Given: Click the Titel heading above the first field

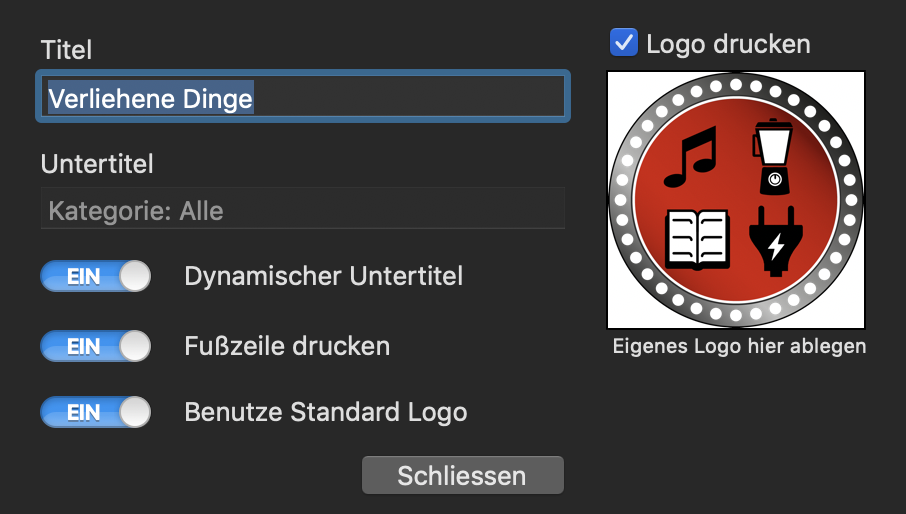Looking at the screenshot, I should (x=66, y=50).
